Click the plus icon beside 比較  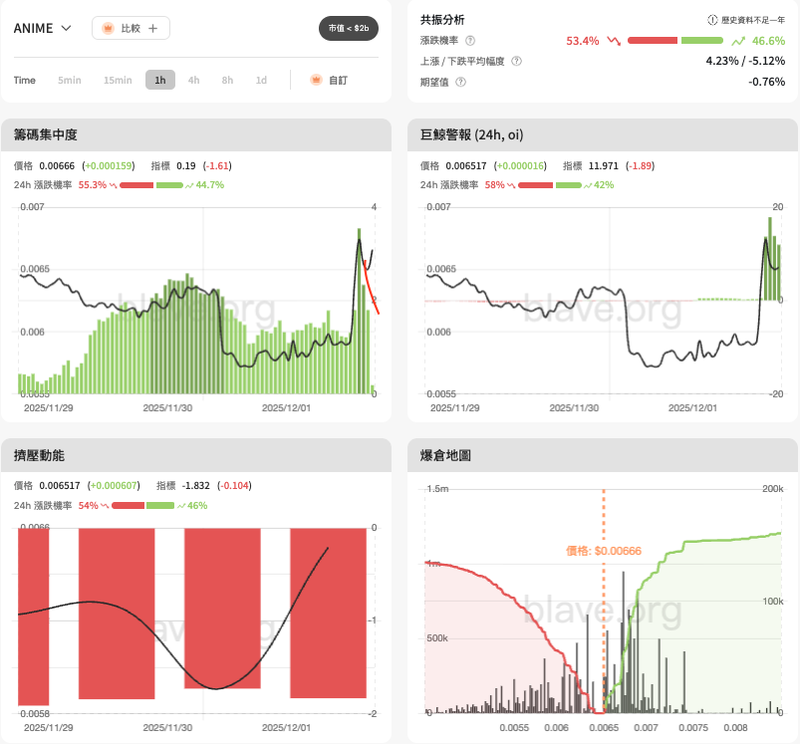click(x=153, y=28)
